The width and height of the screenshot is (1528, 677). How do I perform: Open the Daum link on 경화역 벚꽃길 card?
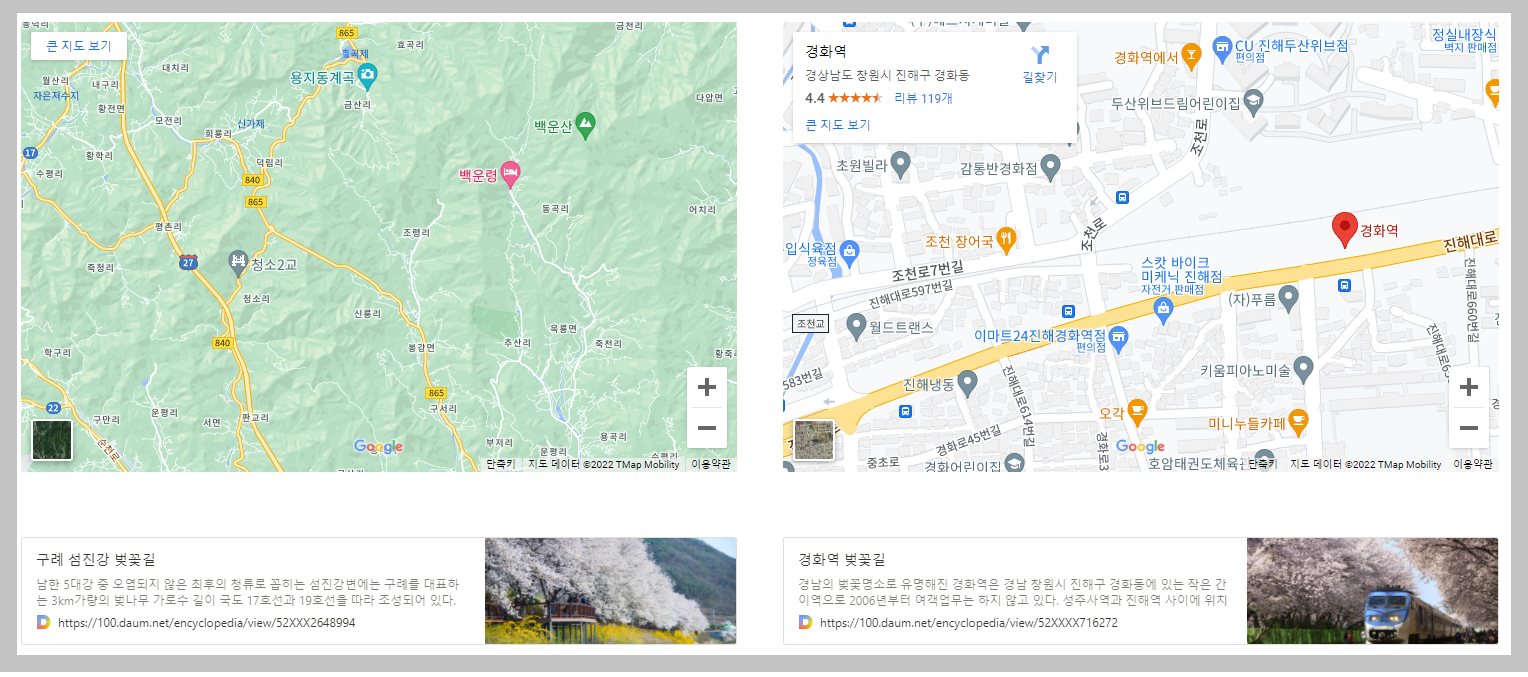click(x=965, y=621)
